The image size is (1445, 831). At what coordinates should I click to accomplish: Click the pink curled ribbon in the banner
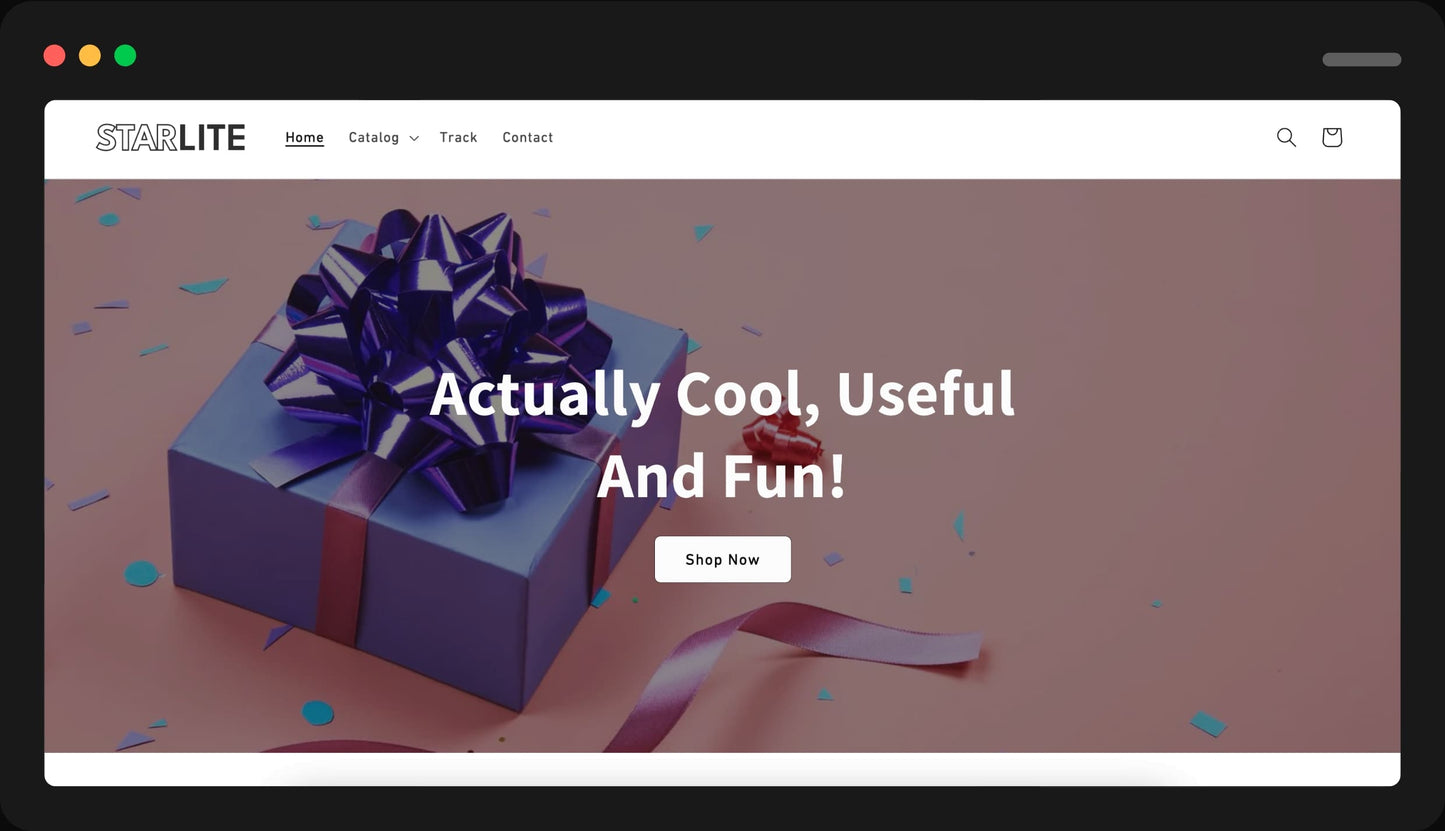pos(790,660)
